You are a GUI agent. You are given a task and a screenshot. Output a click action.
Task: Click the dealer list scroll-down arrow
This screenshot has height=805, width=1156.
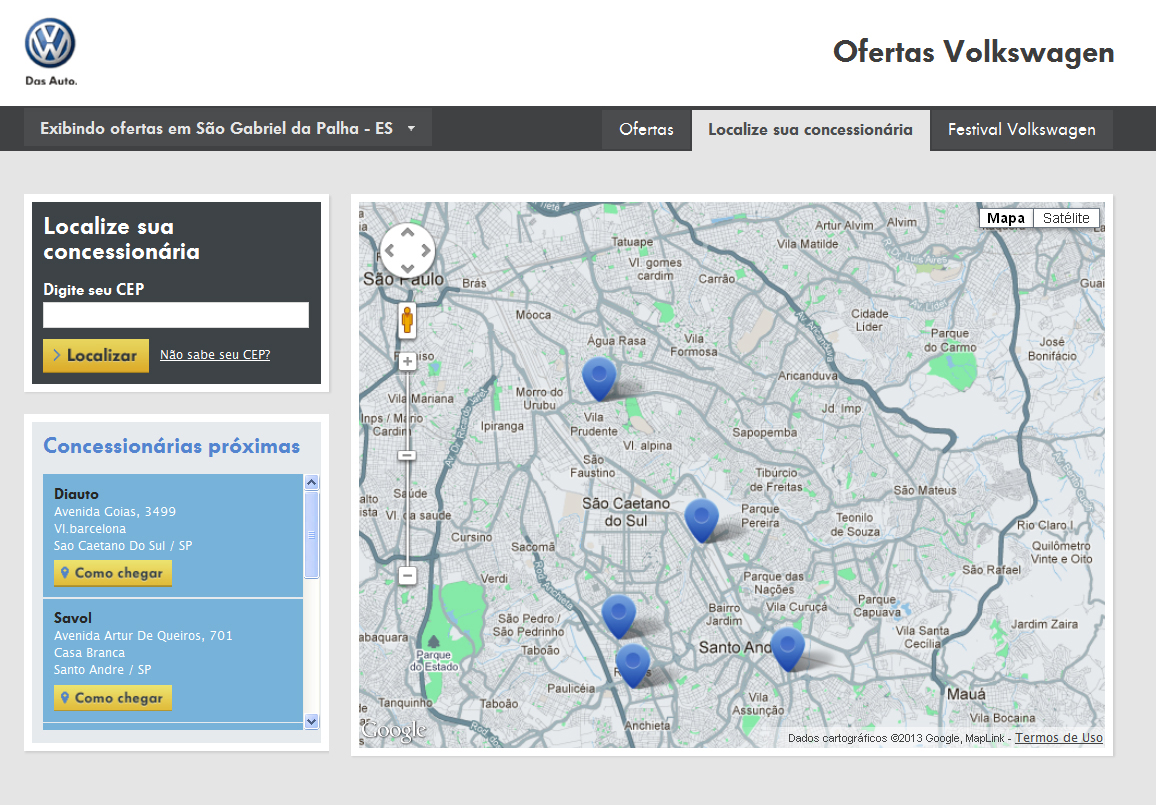click(x=311, y=721)
